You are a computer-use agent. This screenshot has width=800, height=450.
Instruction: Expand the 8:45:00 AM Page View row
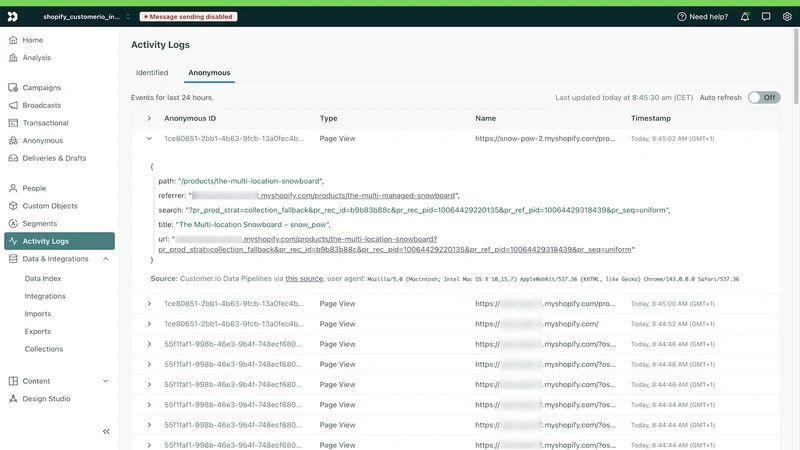click(x=149, y=304)
